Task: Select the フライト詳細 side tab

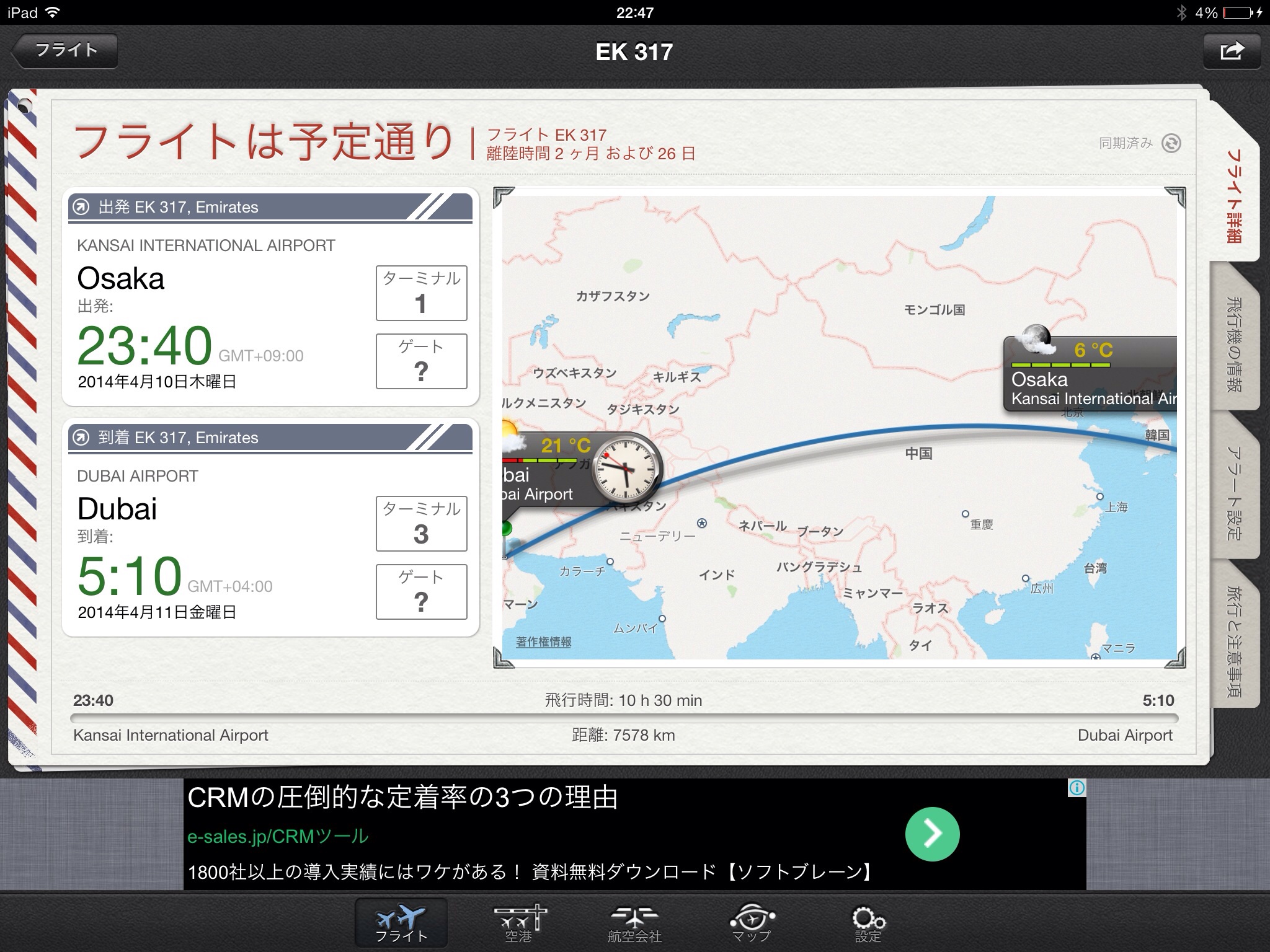Action: [x=1235, y=195]
